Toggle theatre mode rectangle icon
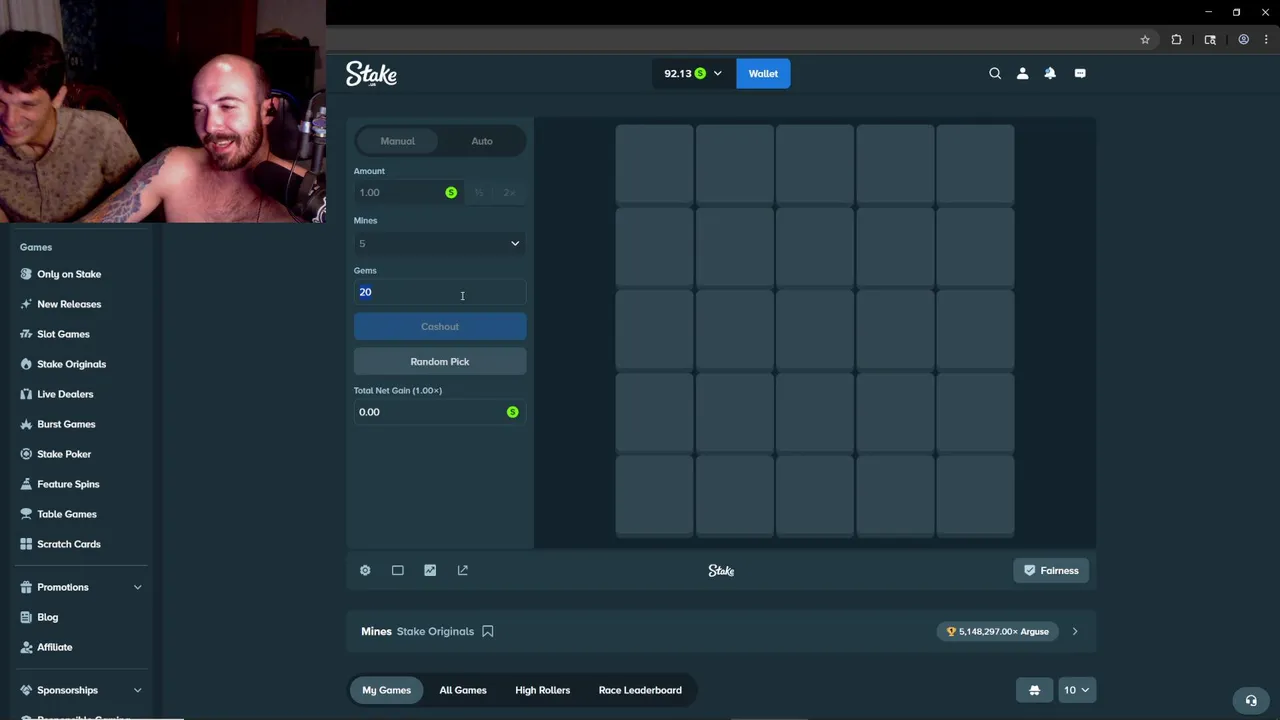The height and width of the screenshot is (720, 1280). coord(398,570)
